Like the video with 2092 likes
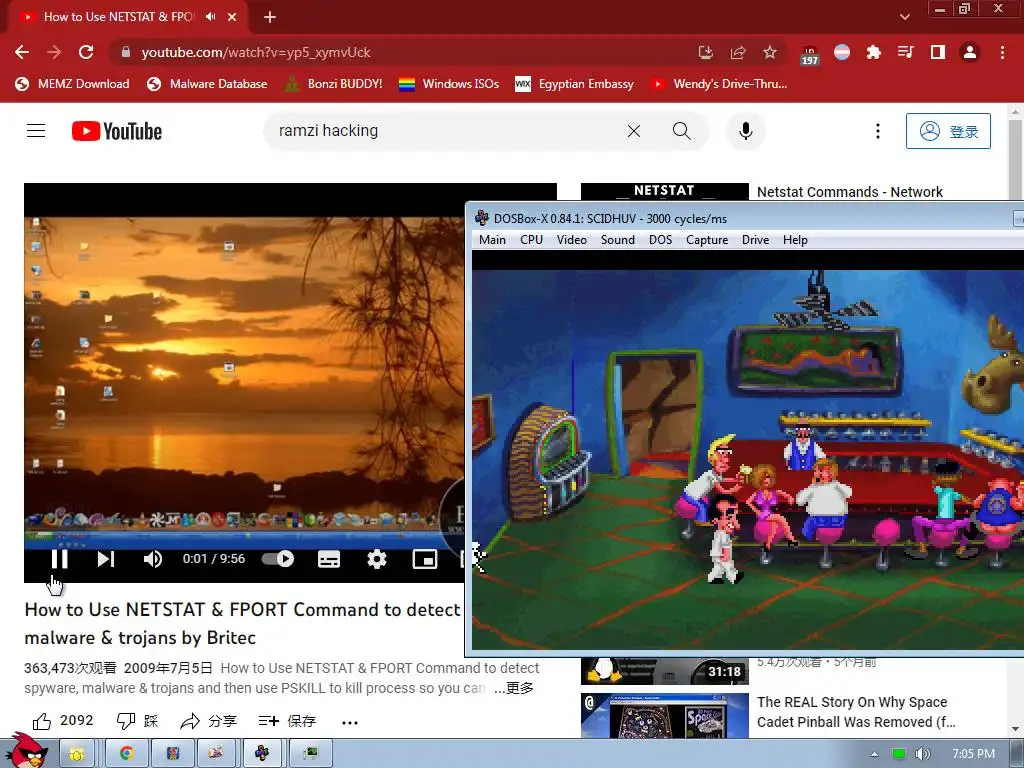The height and width of the screenshot is (768, 1024). 63,721
